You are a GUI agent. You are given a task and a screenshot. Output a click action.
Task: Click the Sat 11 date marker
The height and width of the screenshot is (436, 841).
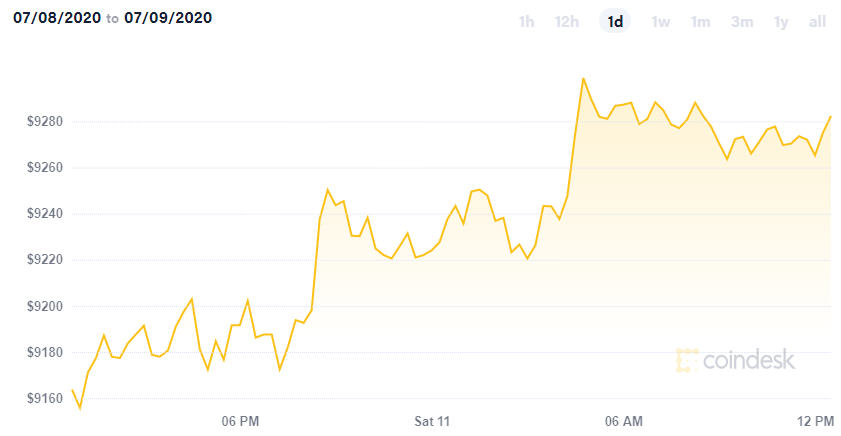tap(432, 422)
